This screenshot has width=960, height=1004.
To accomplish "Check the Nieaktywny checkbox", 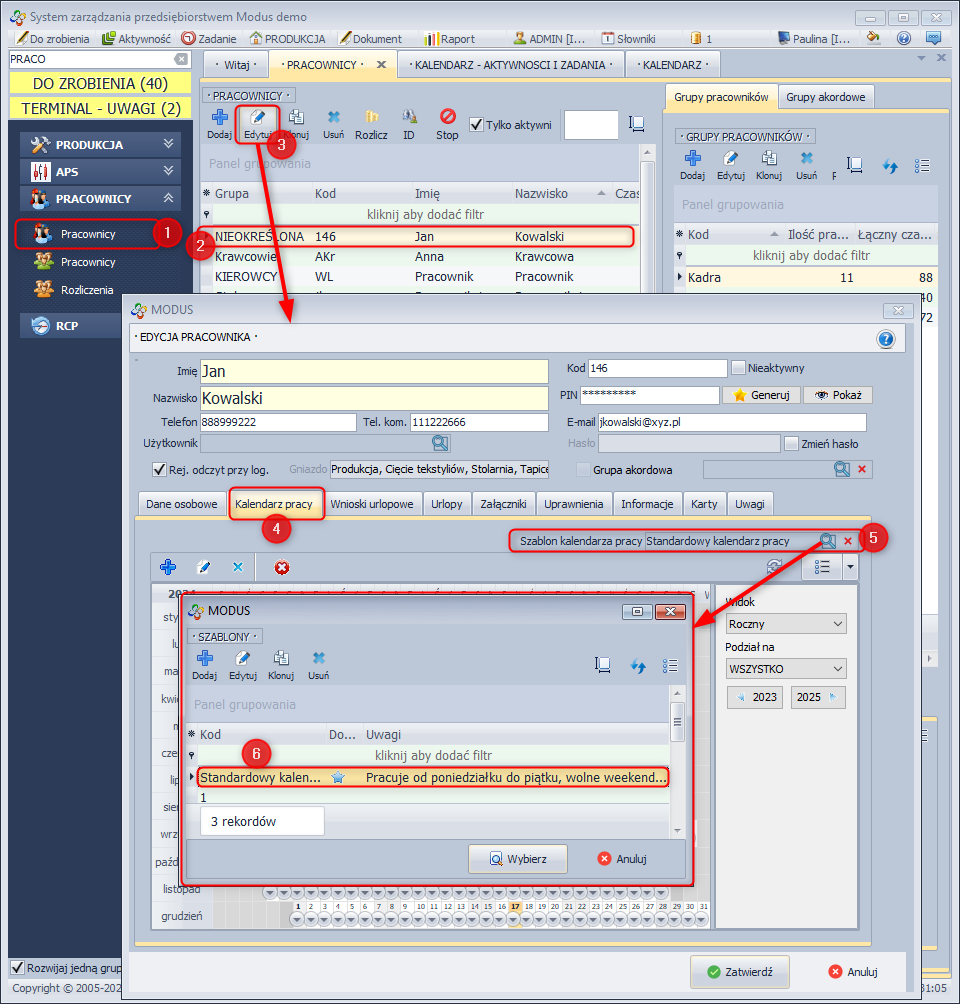I will [739, 368].
